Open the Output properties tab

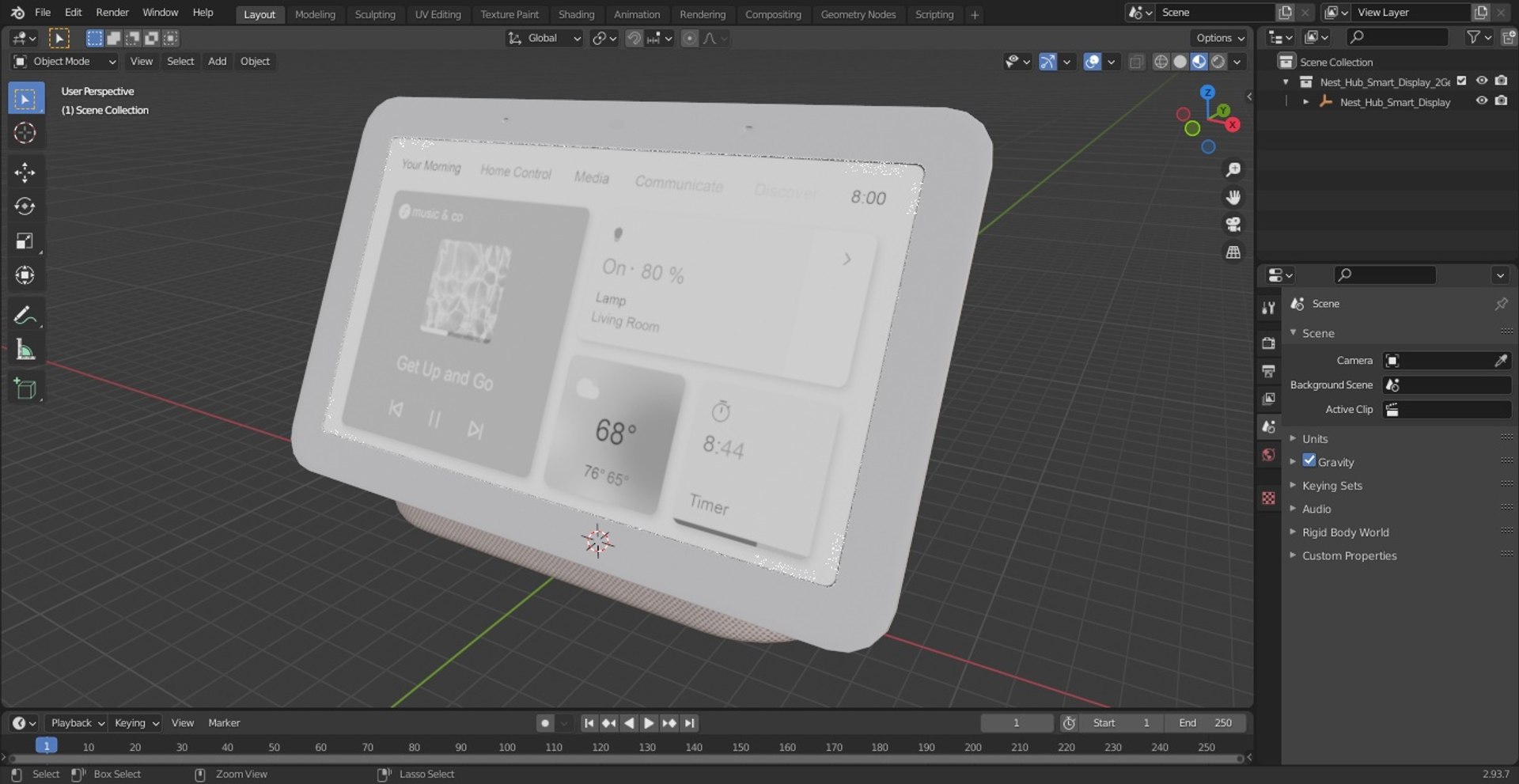(x=1269, y=371)
